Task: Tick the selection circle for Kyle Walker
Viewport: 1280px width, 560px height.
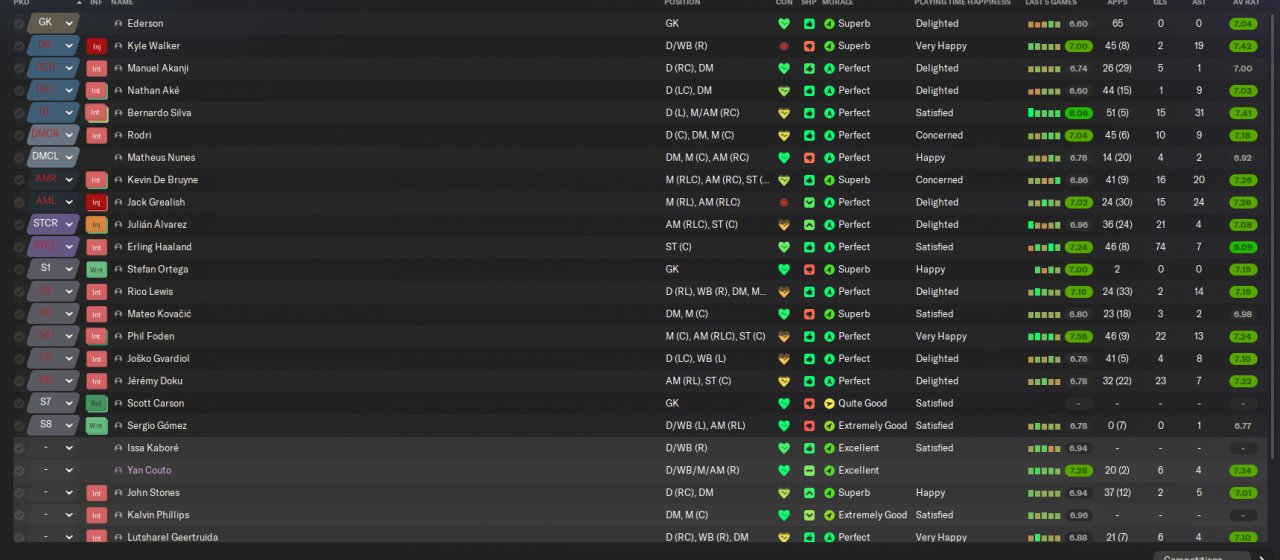Action: (19, 46)
